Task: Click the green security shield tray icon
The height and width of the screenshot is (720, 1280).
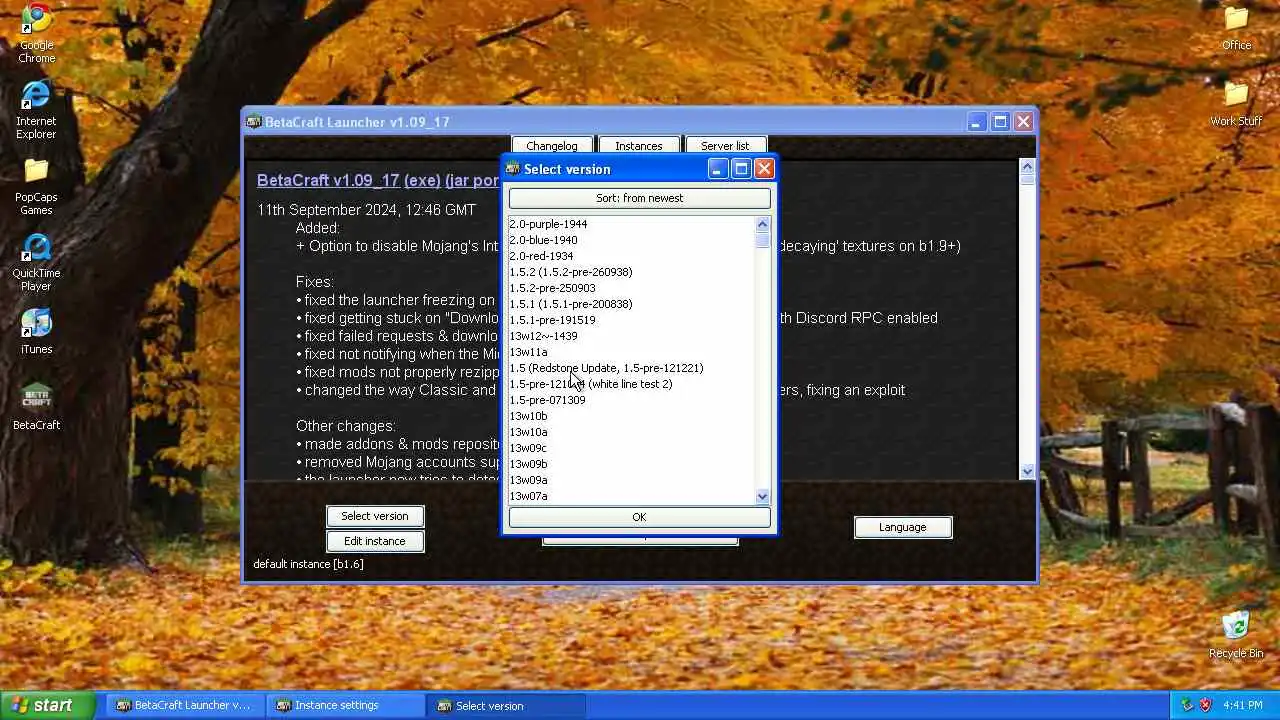Action: 1188,705
